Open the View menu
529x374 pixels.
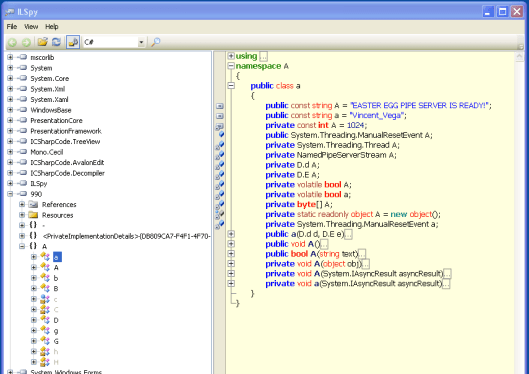tap(31, 27)
